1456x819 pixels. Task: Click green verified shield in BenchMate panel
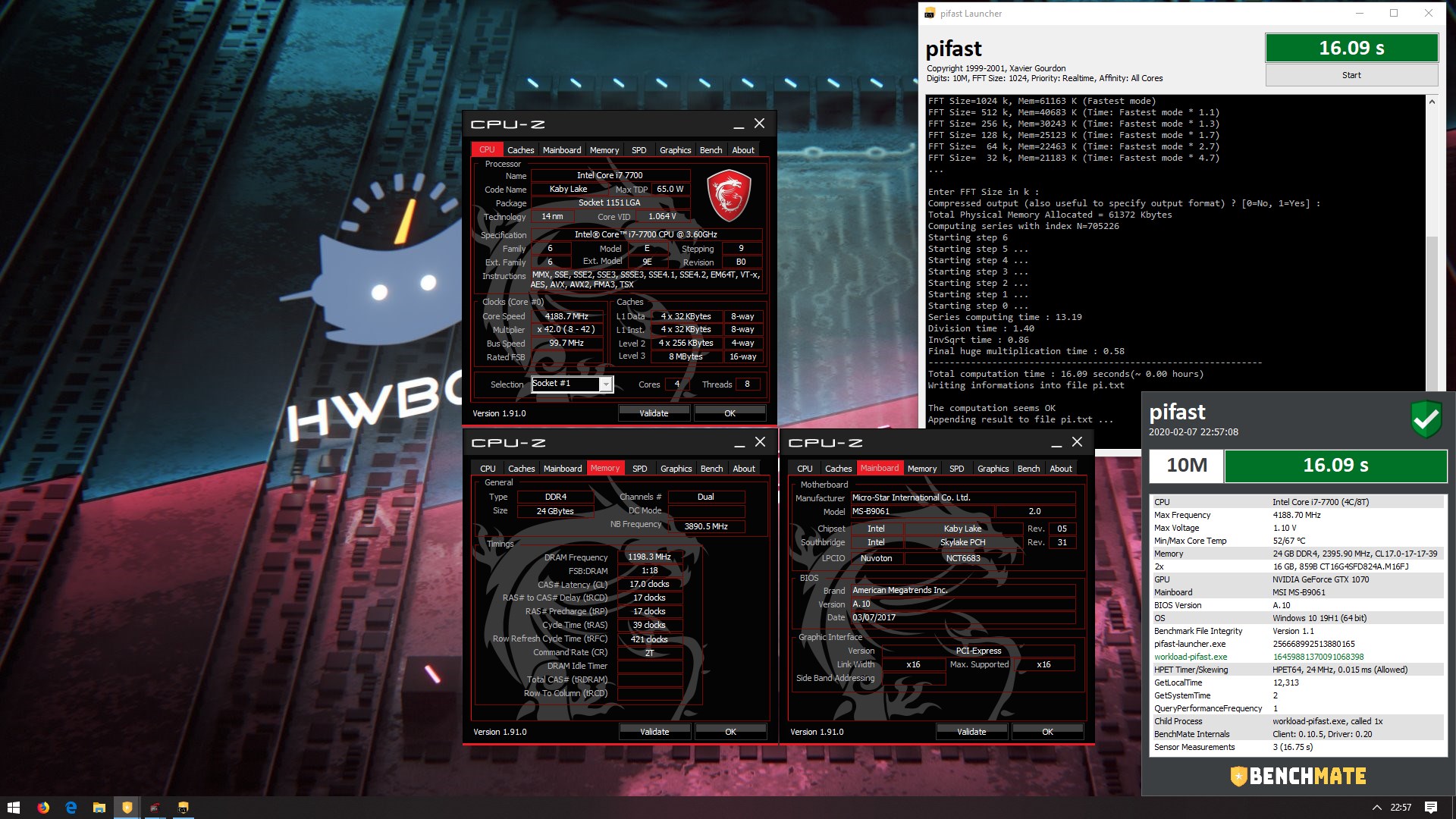(1426, 419)
